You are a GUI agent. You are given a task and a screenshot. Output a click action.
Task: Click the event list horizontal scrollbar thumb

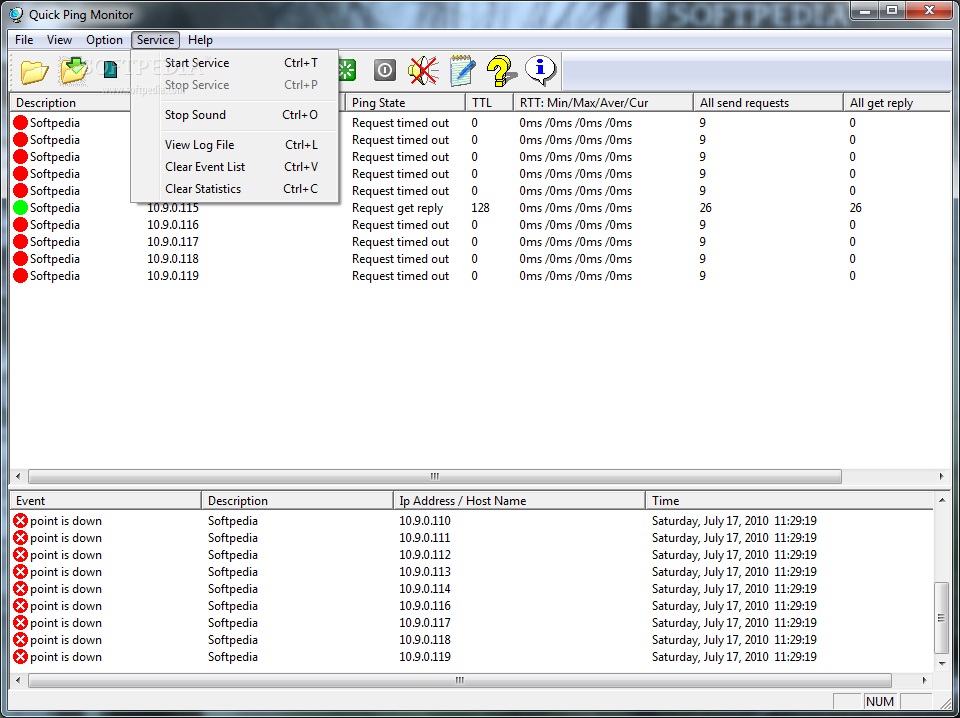coord(460,680)
